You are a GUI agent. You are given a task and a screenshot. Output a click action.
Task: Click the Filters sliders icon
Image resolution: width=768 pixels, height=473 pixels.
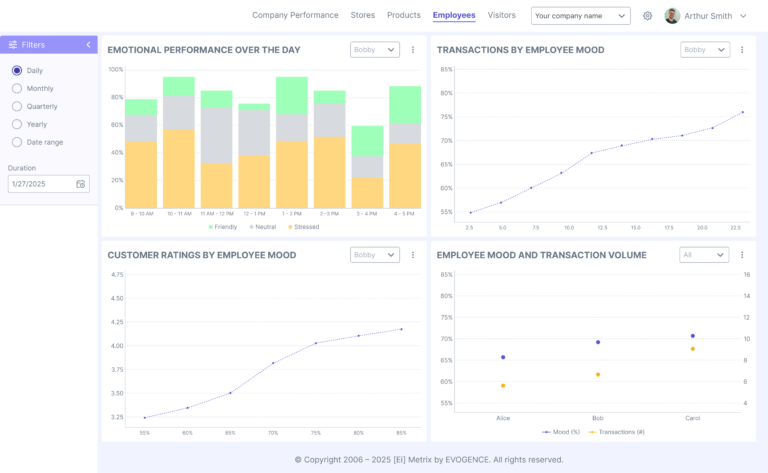pyautogui.click(x=13, y=45)
